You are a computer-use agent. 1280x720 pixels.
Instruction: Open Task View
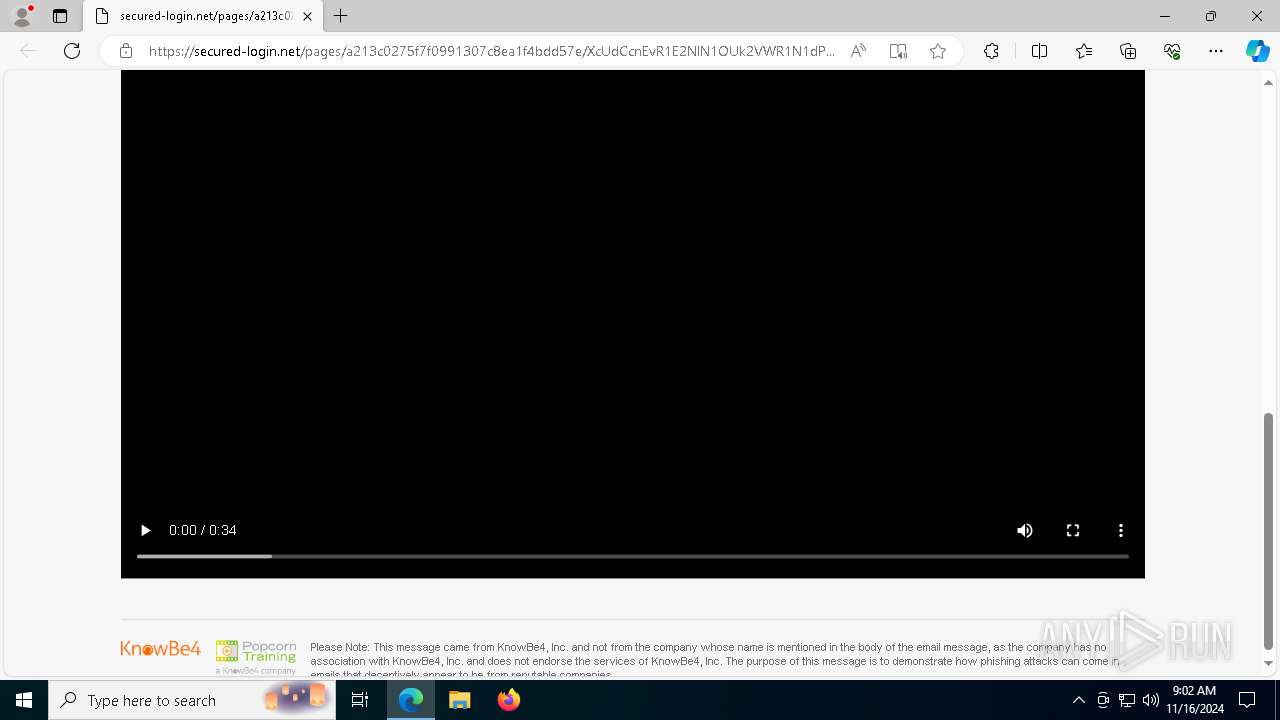pyautogui.click(x=360, y=700)
